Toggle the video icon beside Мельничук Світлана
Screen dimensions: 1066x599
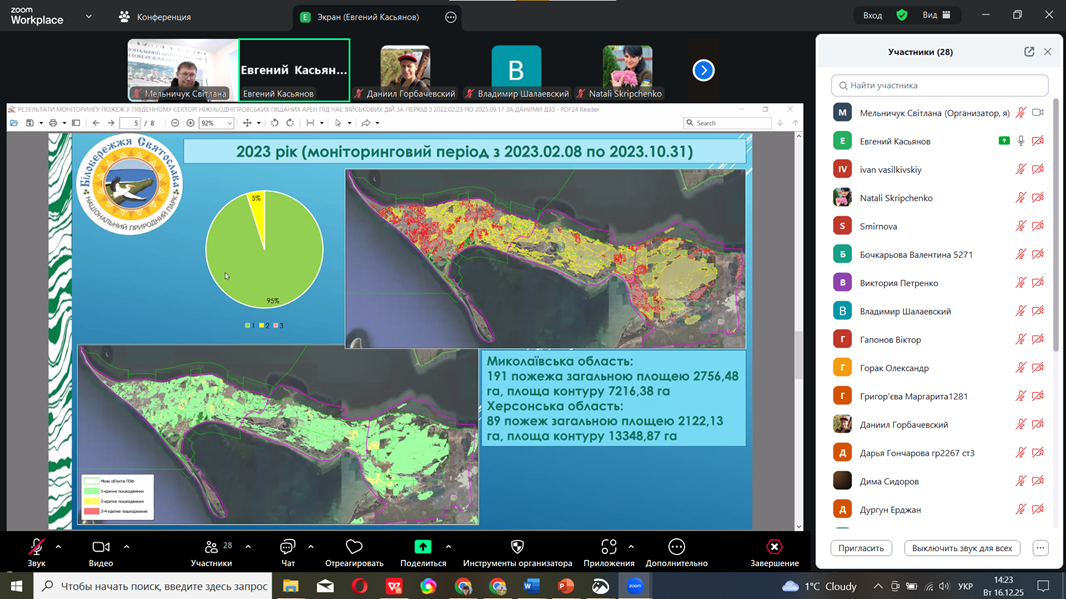click(1038, 113)
